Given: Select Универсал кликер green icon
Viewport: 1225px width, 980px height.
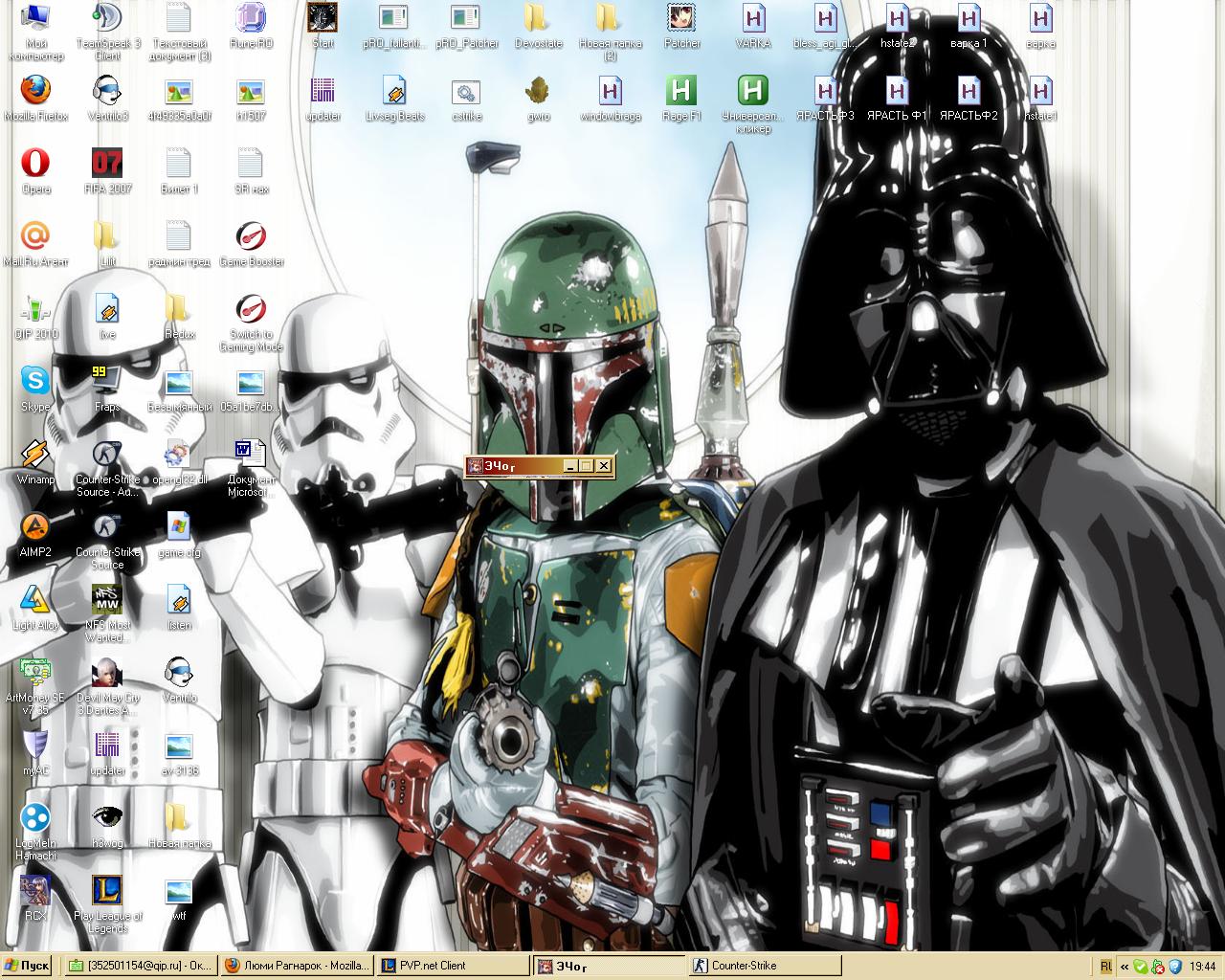Looking at the screenshot, I should pyautogui.click(x=753, y=104).
